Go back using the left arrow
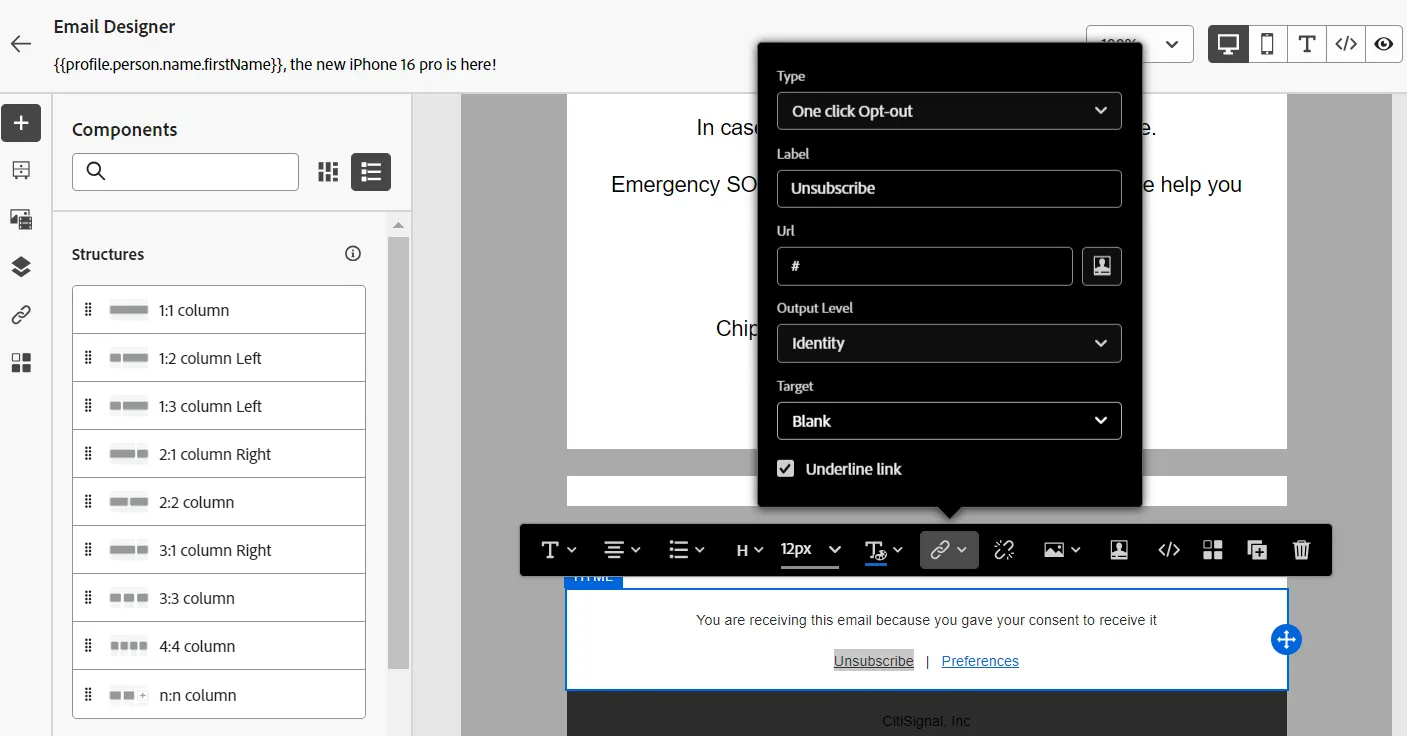Image resolution: width=1407 pixels, height=736 pixels. pyautogui.click(x=21, y=44)
